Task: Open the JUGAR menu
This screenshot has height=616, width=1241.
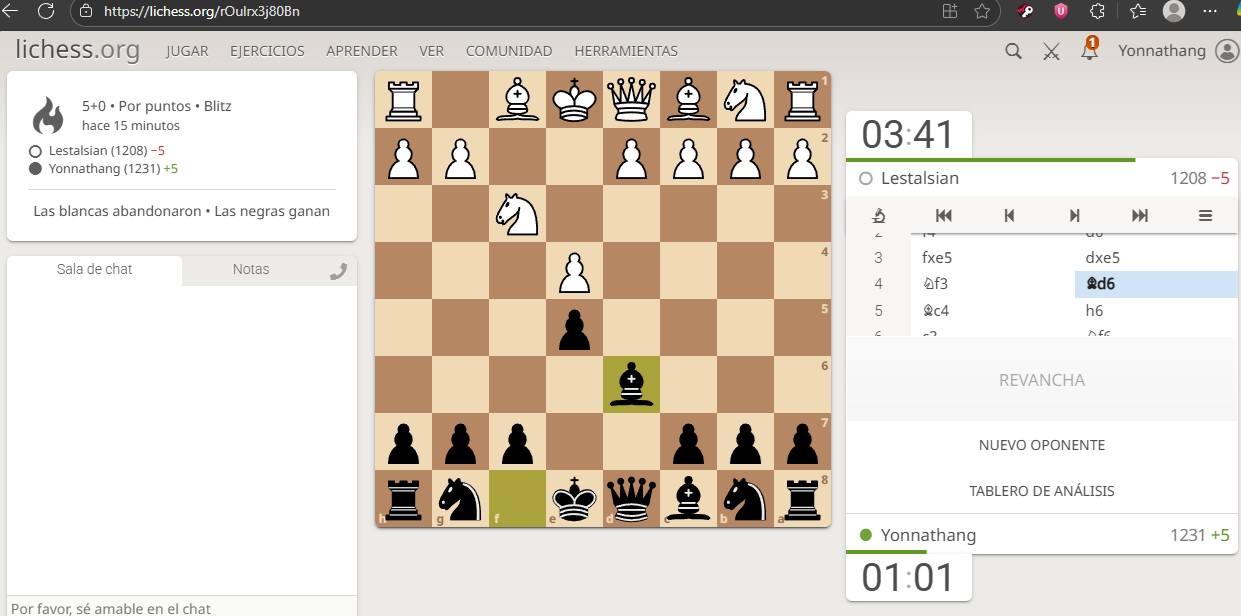Action: point(187,51)
